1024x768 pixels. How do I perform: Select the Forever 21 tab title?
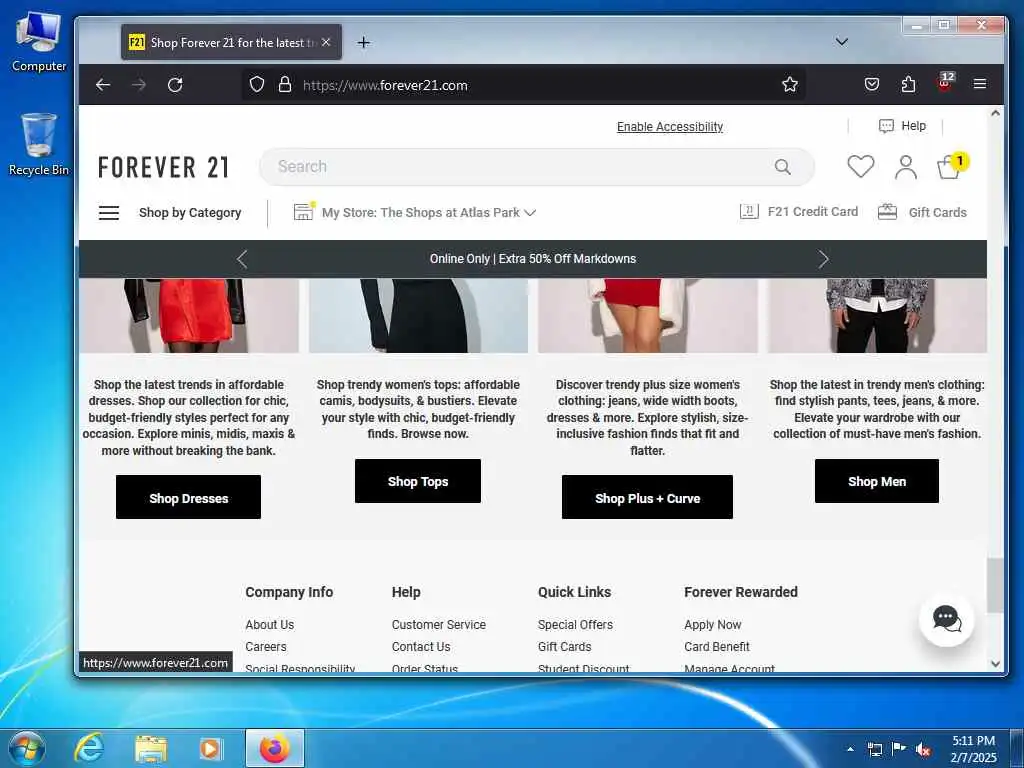(232, 42)
